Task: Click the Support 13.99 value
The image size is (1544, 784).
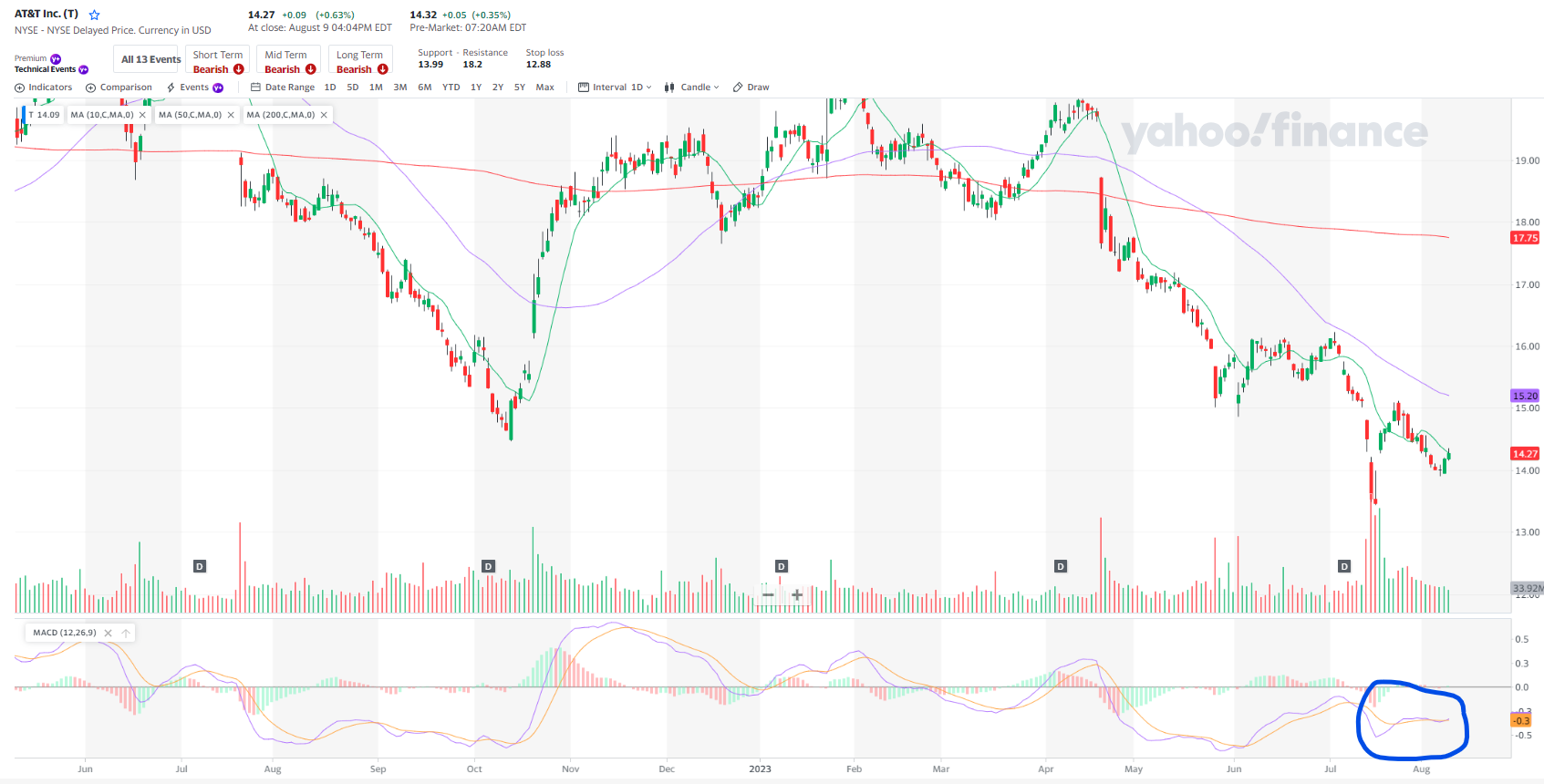Action: (430, 65)
